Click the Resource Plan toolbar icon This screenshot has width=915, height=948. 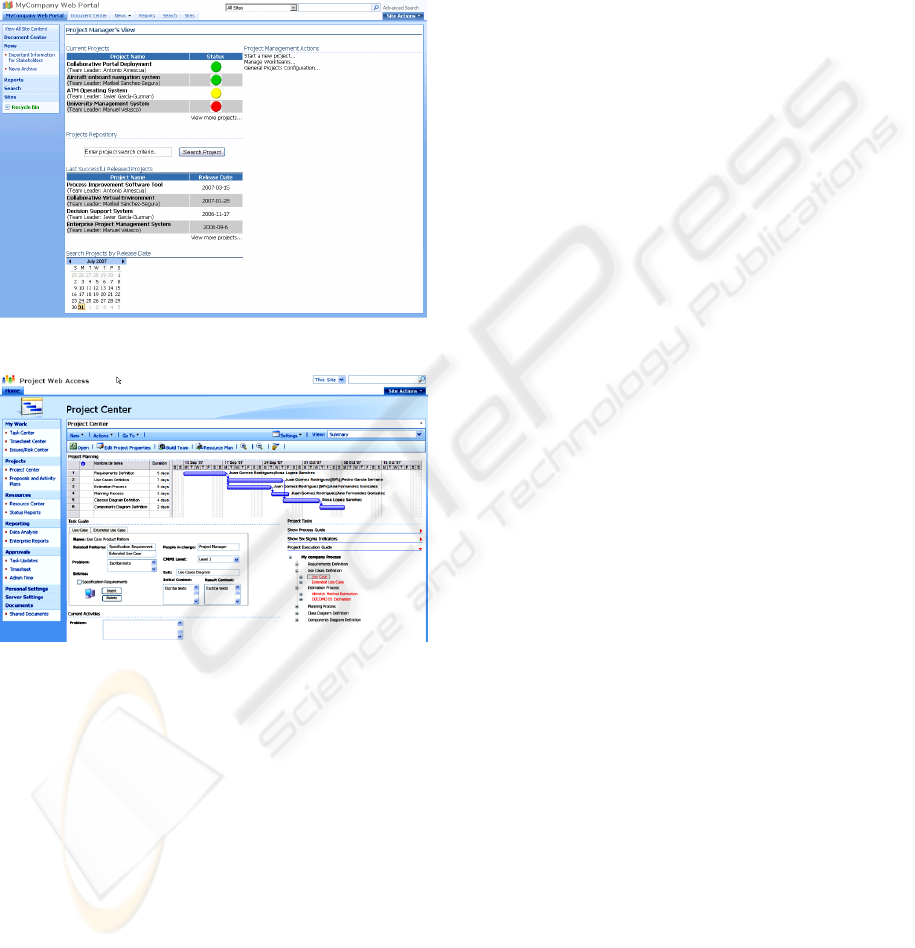[200, 447]
